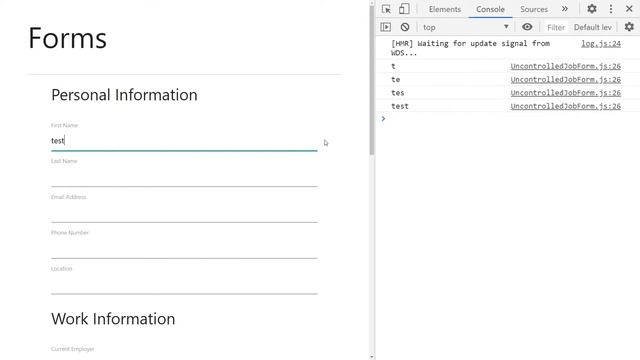
Task: Open console settings gear
Action: [629, 27]
